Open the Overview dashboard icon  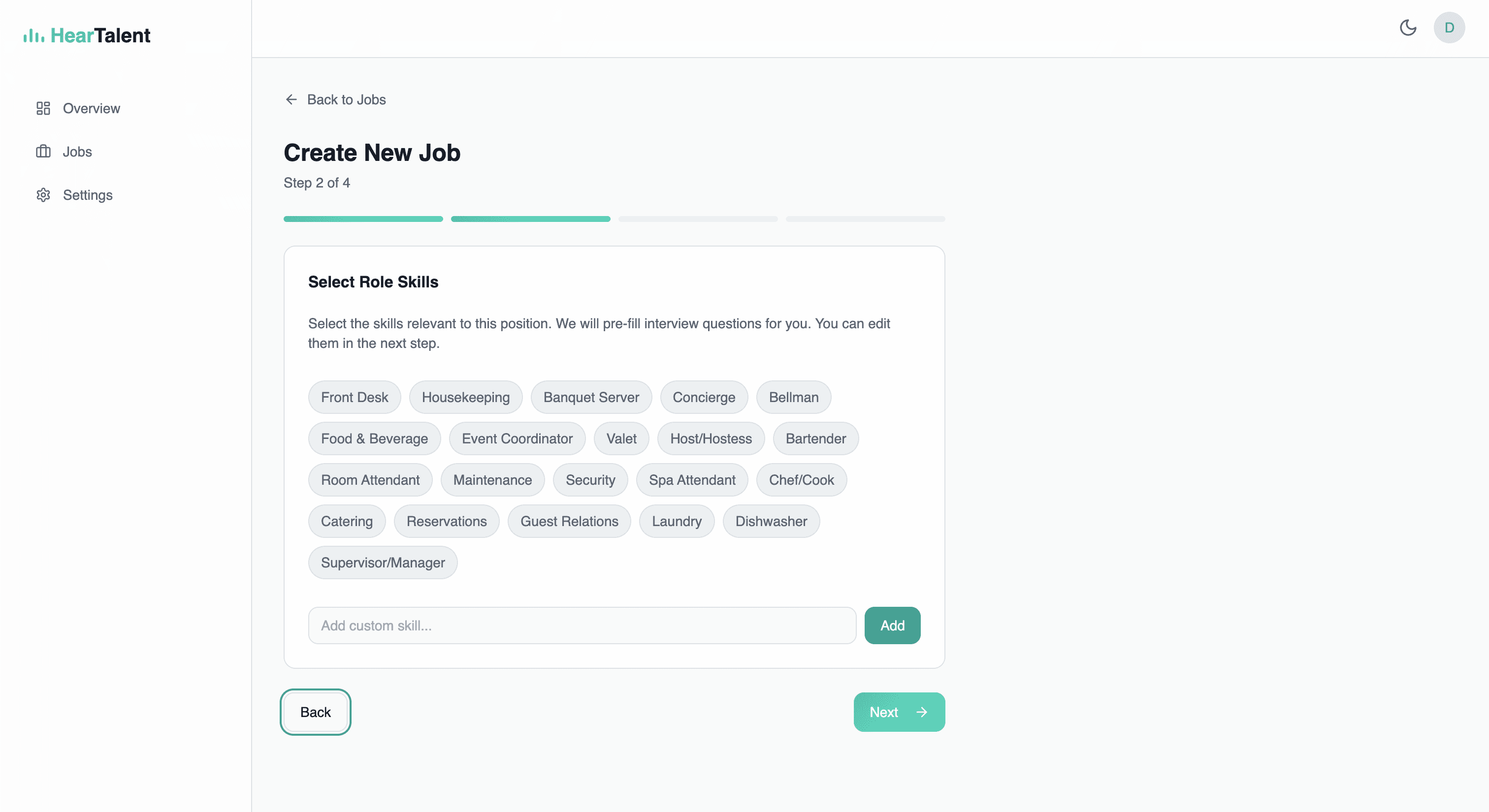(x=43, y=108)
